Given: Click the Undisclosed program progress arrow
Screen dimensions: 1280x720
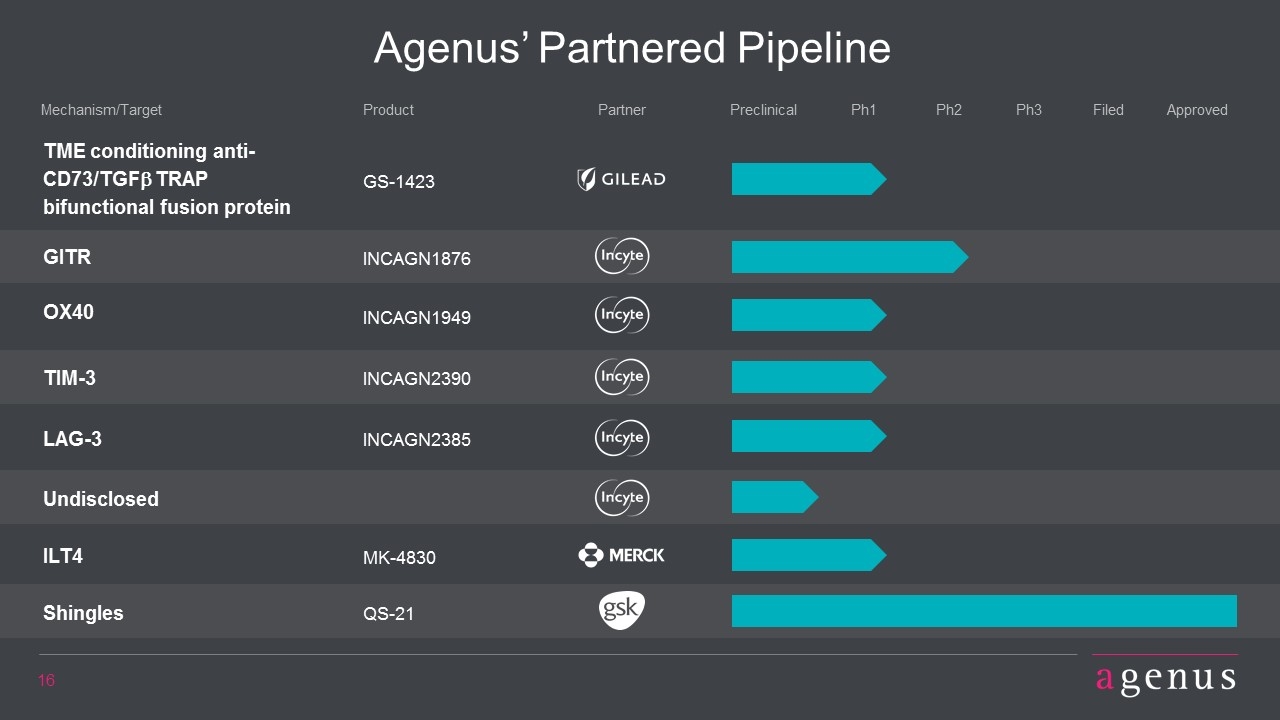Looking at the screenshot, I should pos(775,497).
